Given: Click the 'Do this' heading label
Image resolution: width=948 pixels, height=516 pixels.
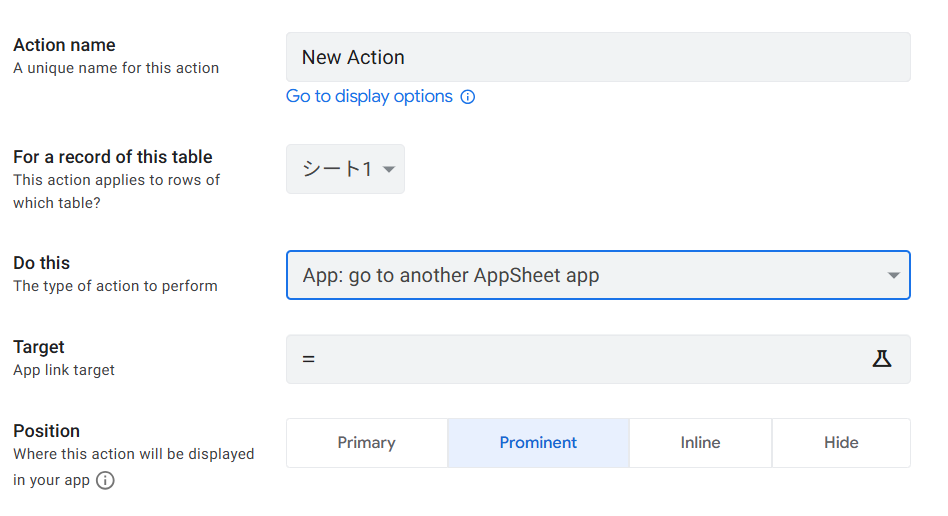Looking at the screenshot, I should pyautogui.click(x=41, y=263).
